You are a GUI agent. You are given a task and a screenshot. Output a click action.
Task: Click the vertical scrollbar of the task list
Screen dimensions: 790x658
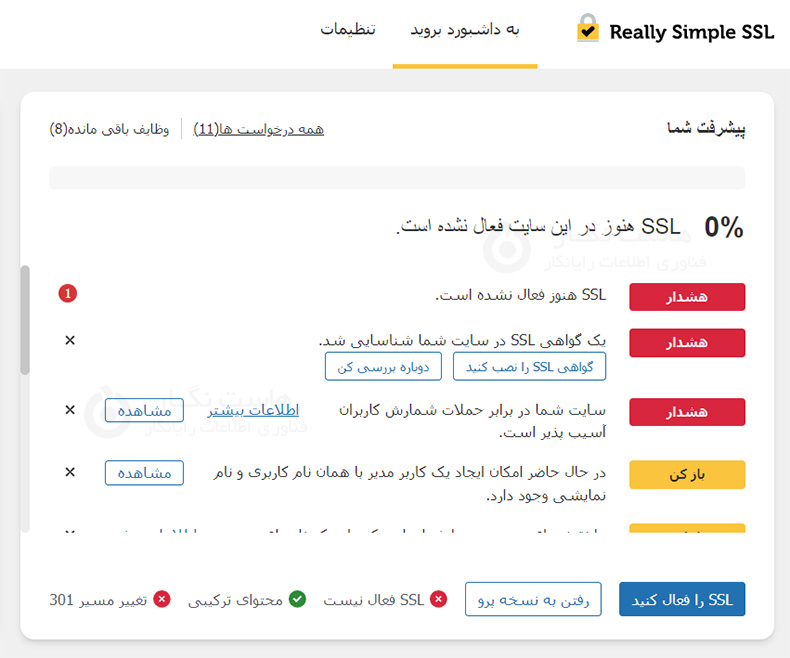point(25,320)
